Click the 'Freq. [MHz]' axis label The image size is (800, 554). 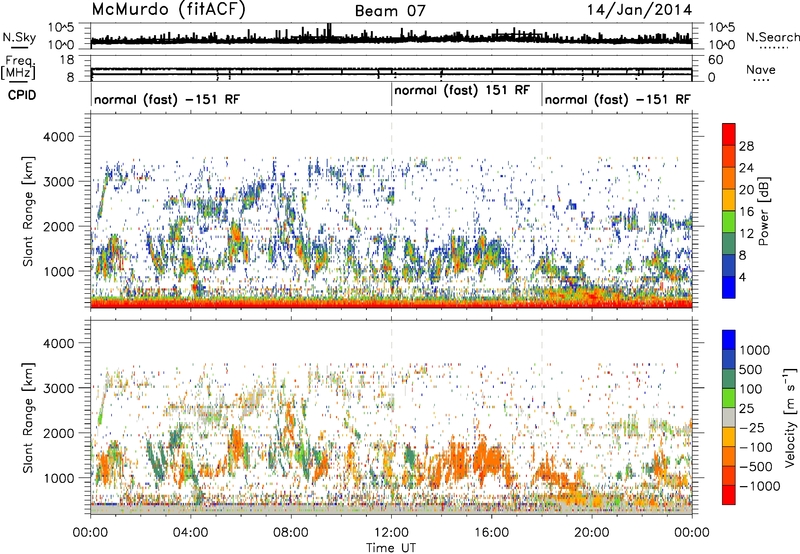click(19, 68)
